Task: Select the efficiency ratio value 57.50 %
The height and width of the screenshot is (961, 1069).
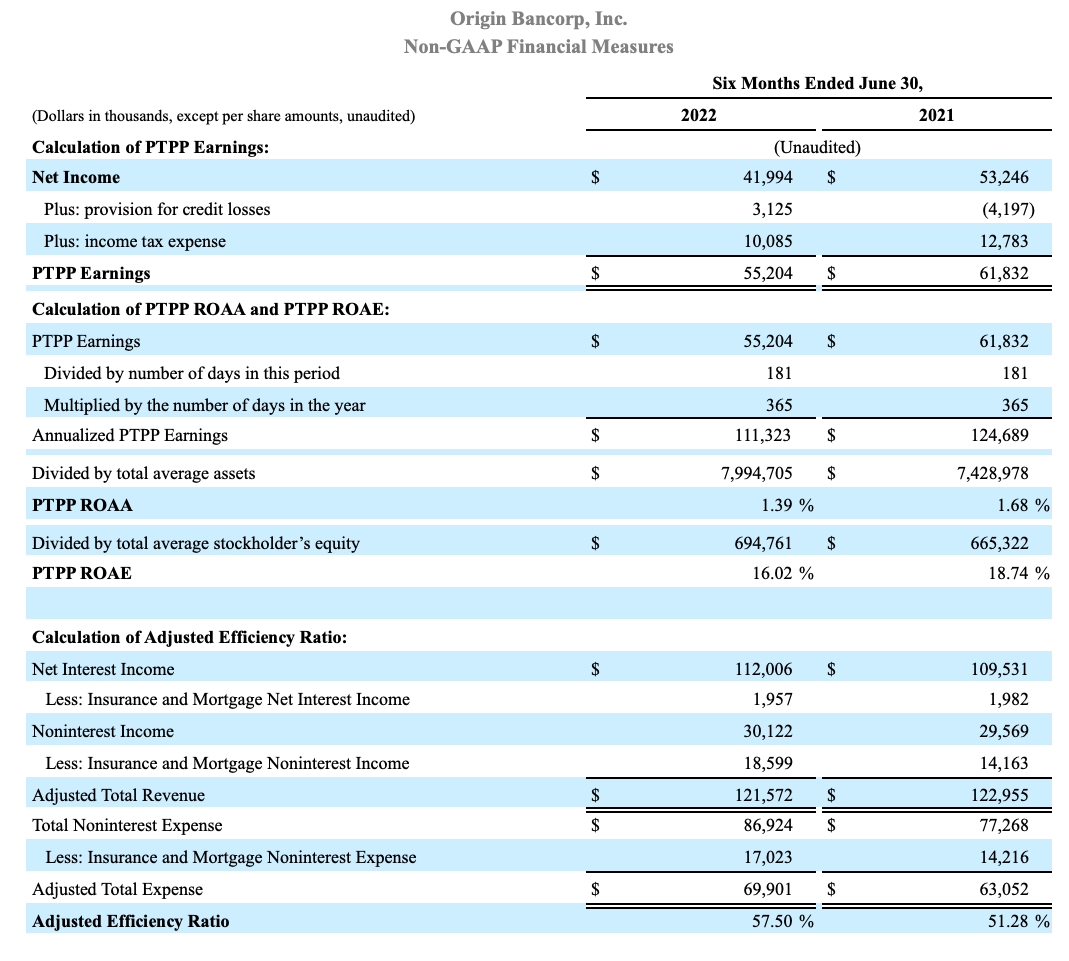Action: pyautogui.click(x=783, y=921)
